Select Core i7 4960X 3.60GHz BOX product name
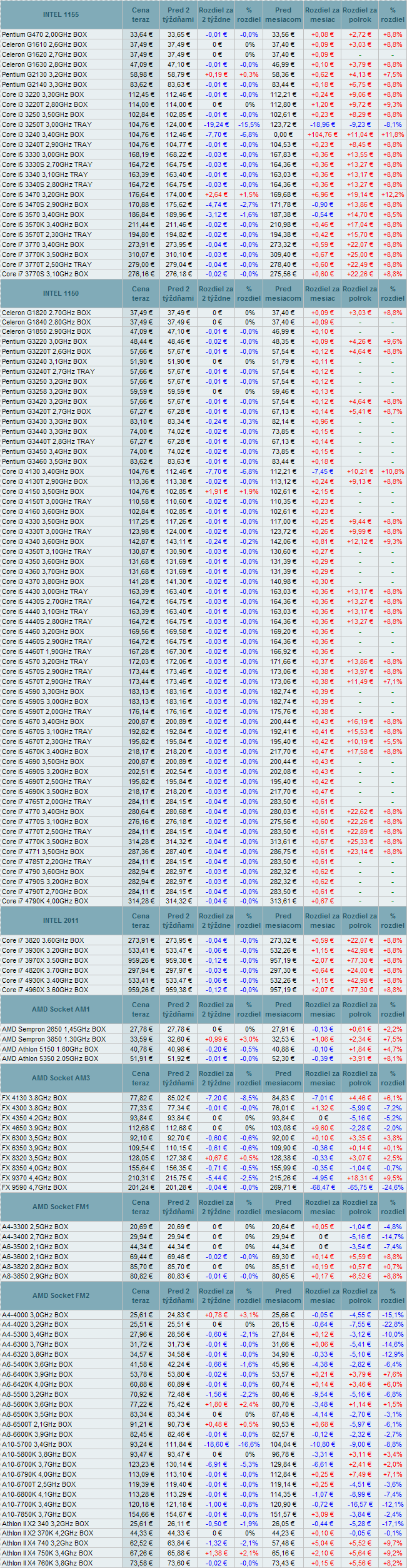 pyautogui.click(x=45, y=990)
